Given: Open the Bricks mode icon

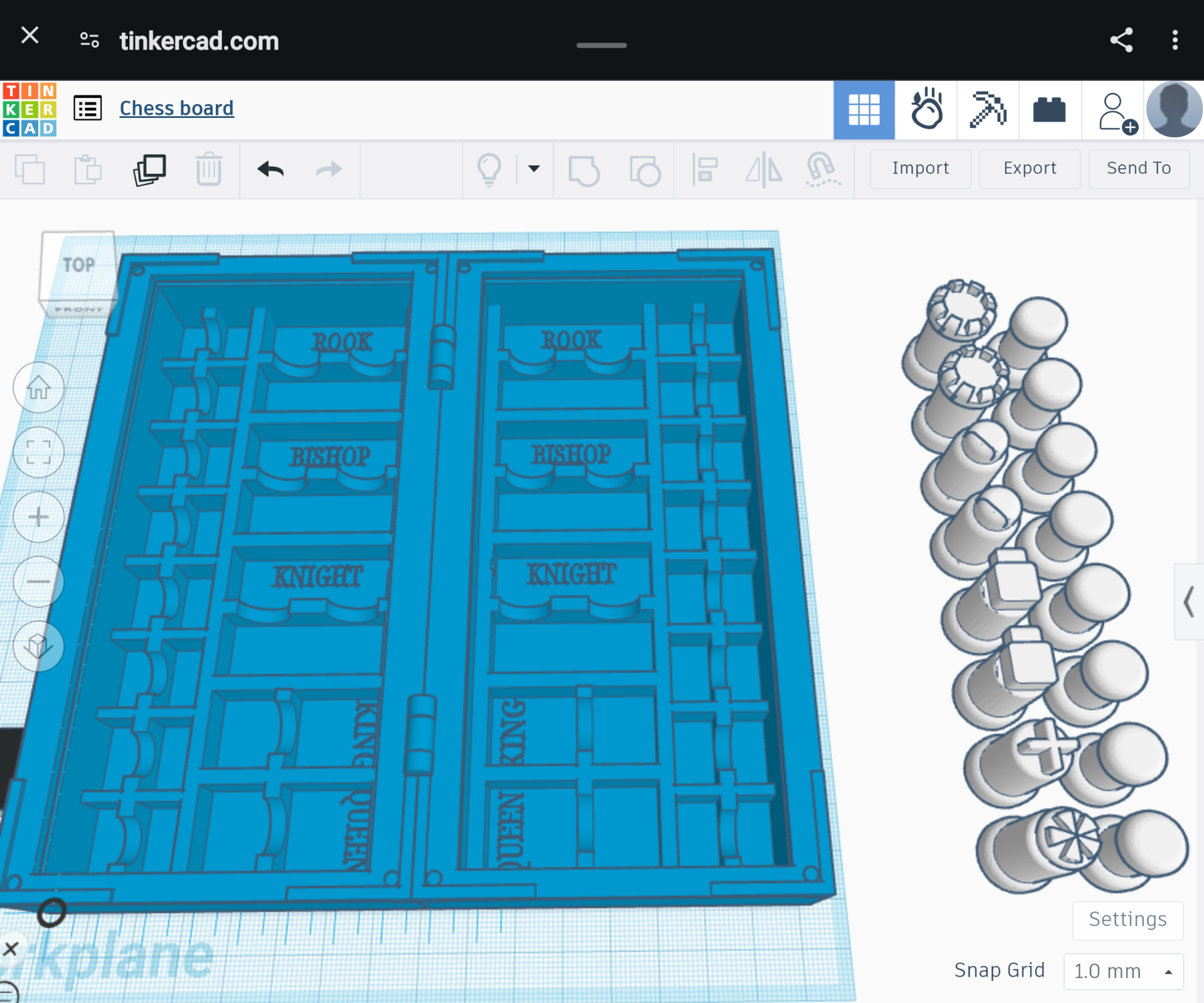Looking at the screenshot, I should point(1049,110).
